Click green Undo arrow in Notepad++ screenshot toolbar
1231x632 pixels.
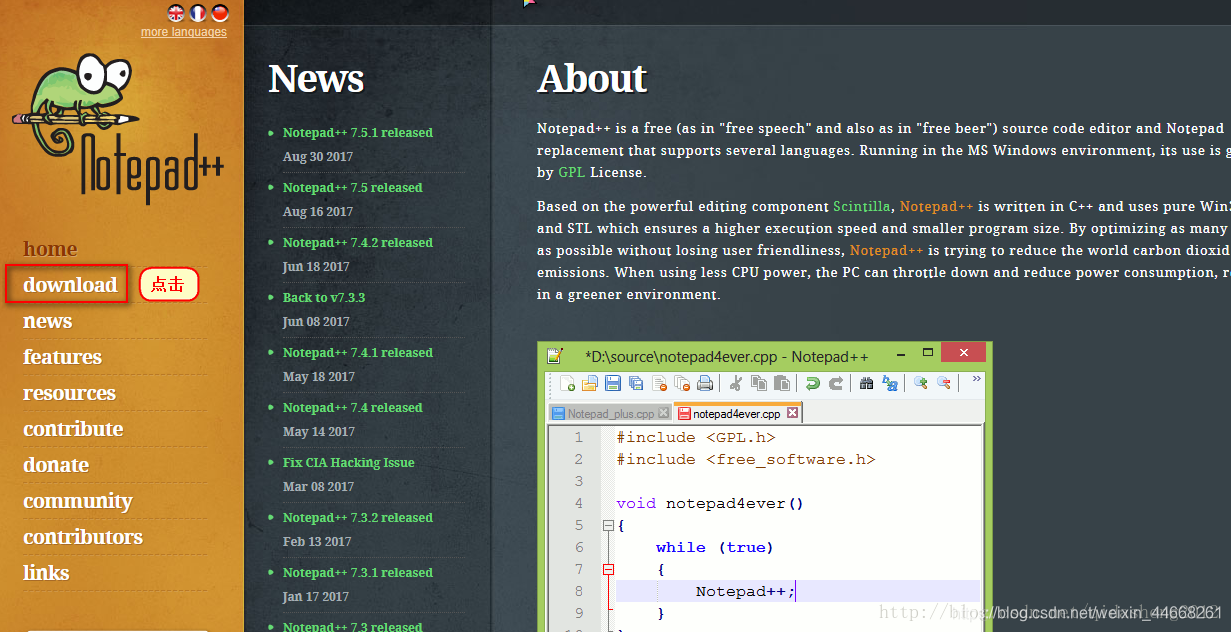813,383
